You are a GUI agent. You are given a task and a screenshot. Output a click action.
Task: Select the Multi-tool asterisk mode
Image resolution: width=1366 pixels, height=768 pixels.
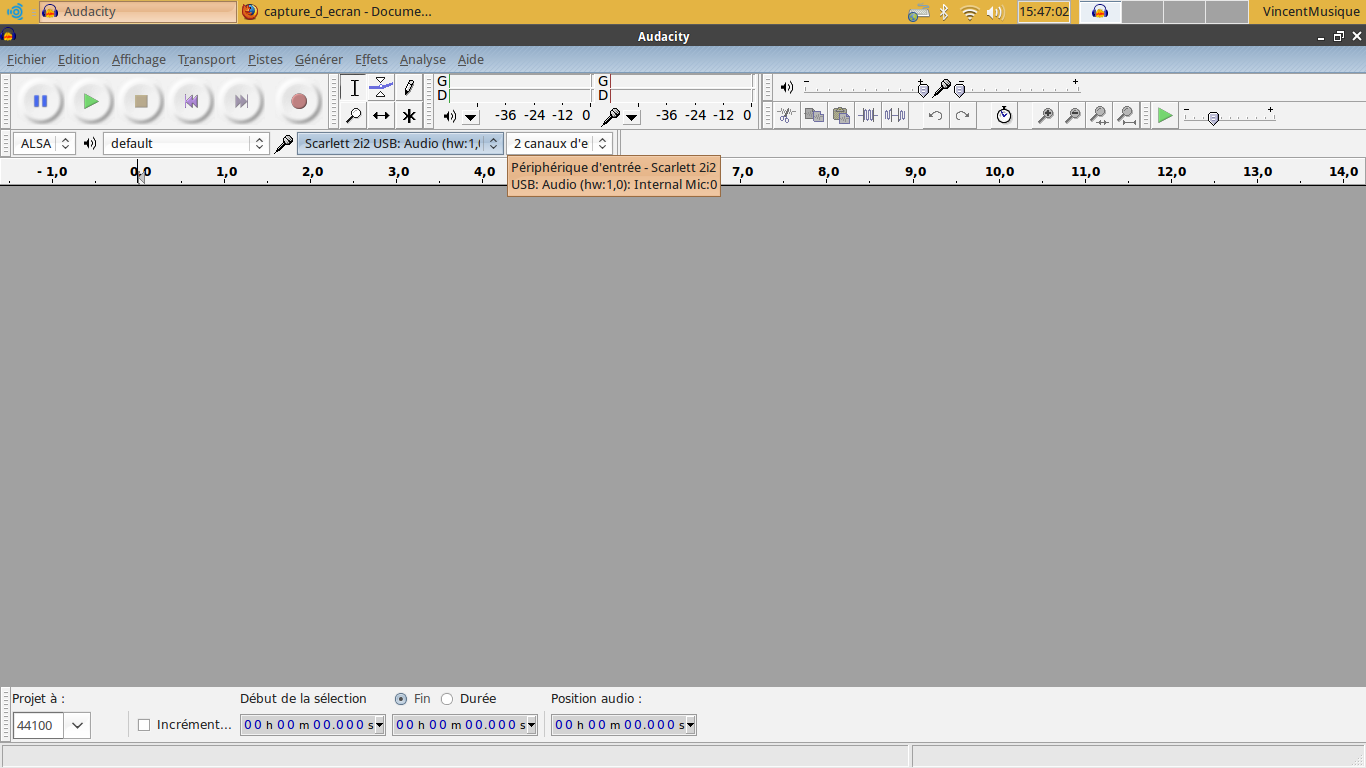pyautogui.click(x=409, y=116)
